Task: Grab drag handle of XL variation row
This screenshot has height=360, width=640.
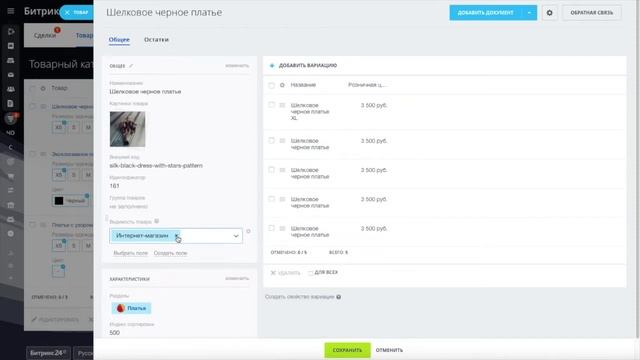Action: (282, 105)
